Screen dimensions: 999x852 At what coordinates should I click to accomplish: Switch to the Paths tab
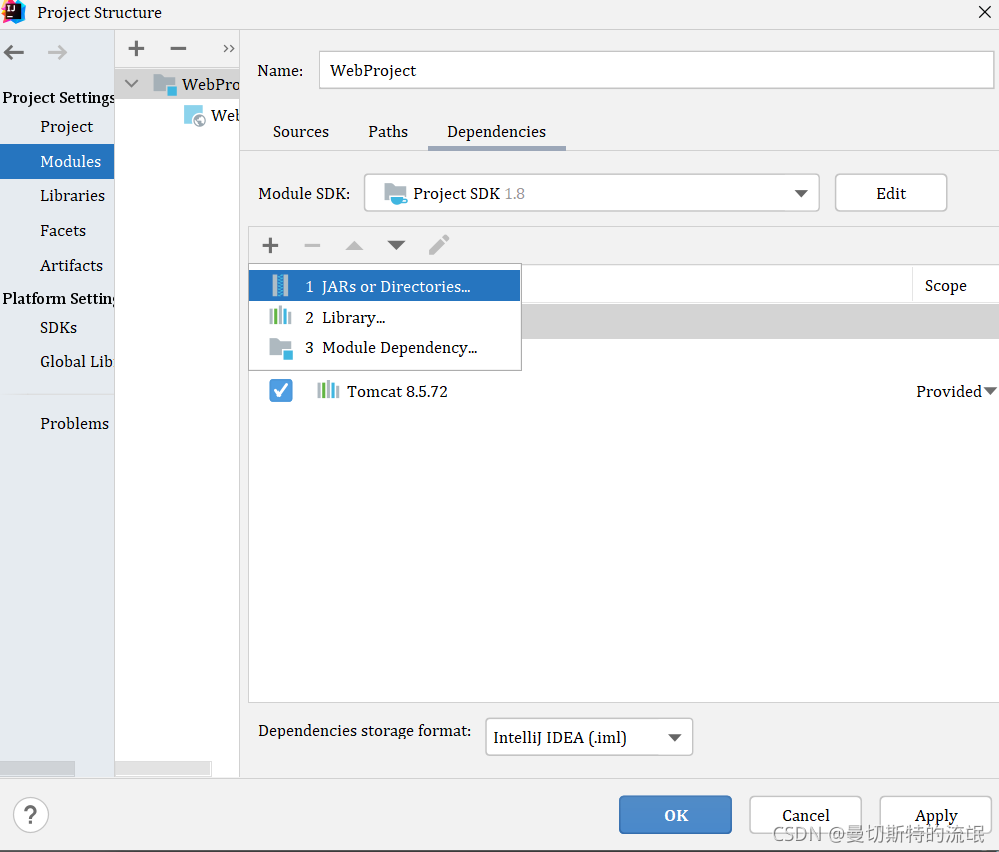click(388, 131)
